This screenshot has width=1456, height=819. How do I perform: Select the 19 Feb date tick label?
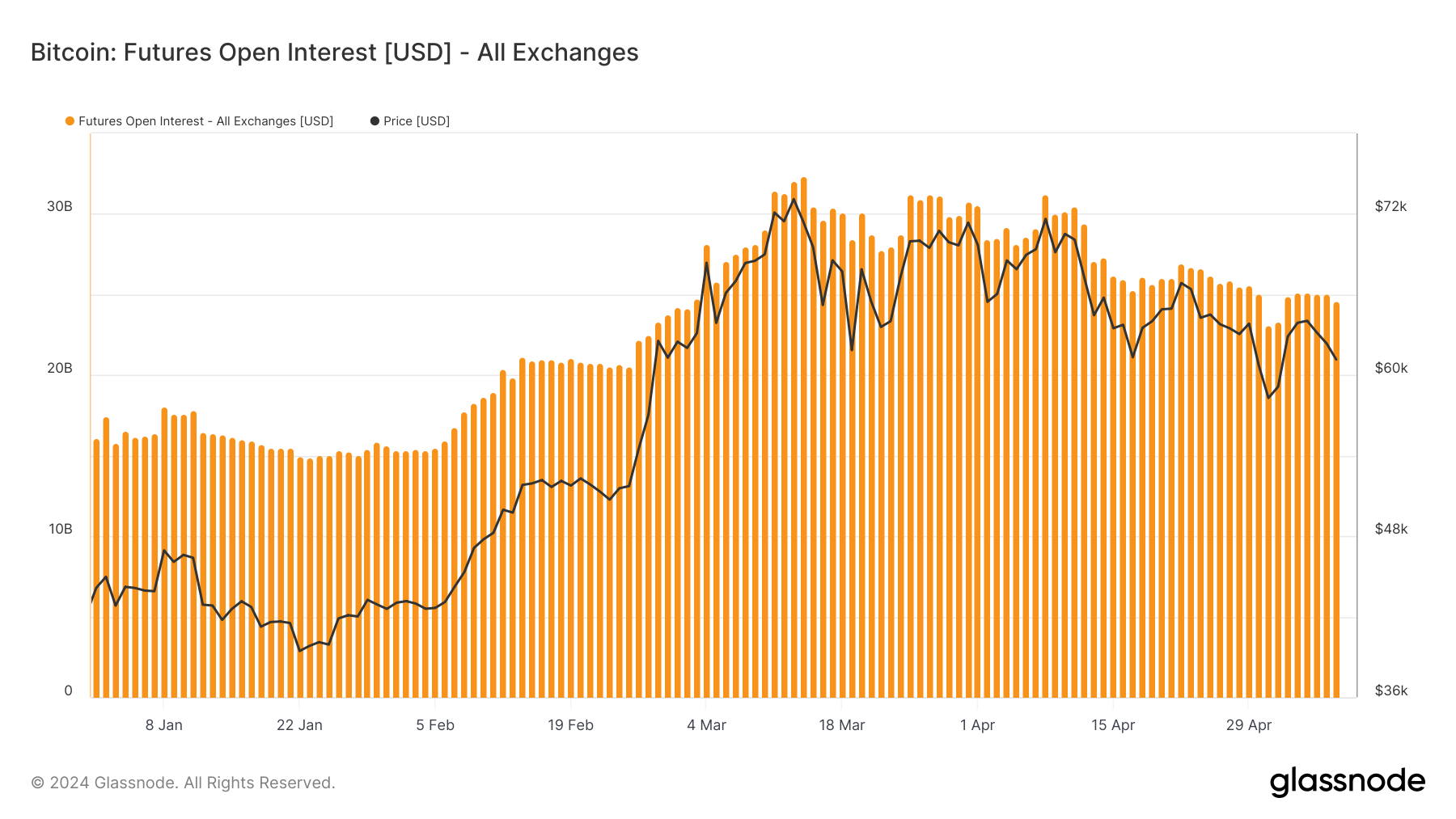[570, 725]
